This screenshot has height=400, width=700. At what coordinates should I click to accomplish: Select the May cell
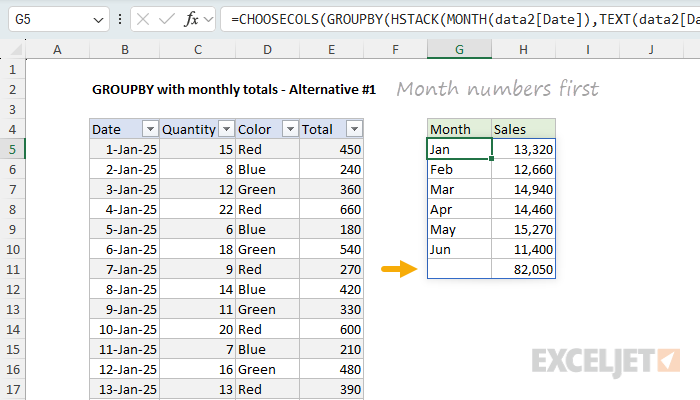click(x=459, y=229)
